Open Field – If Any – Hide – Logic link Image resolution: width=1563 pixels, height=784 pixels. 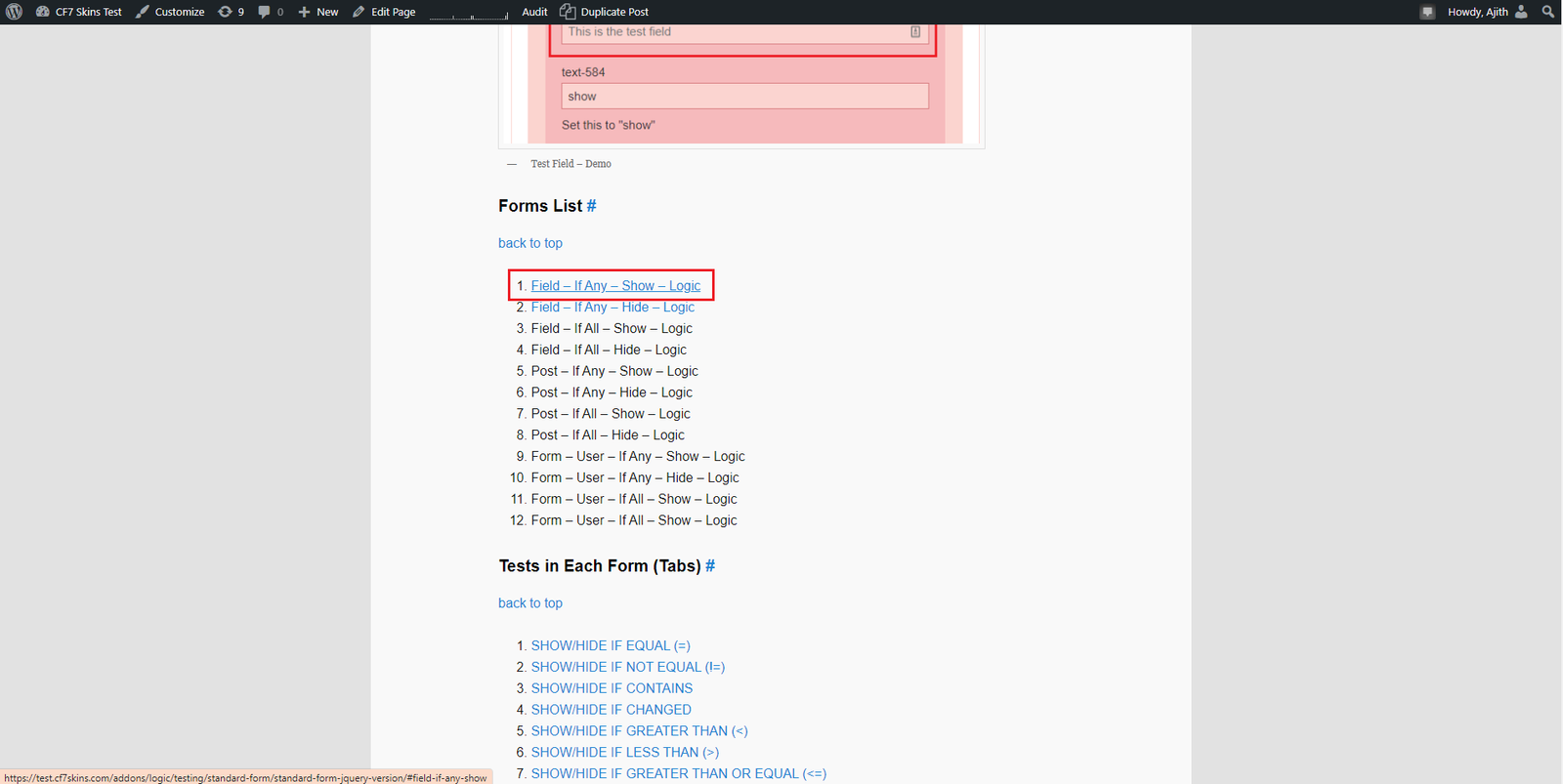point(613,308)
